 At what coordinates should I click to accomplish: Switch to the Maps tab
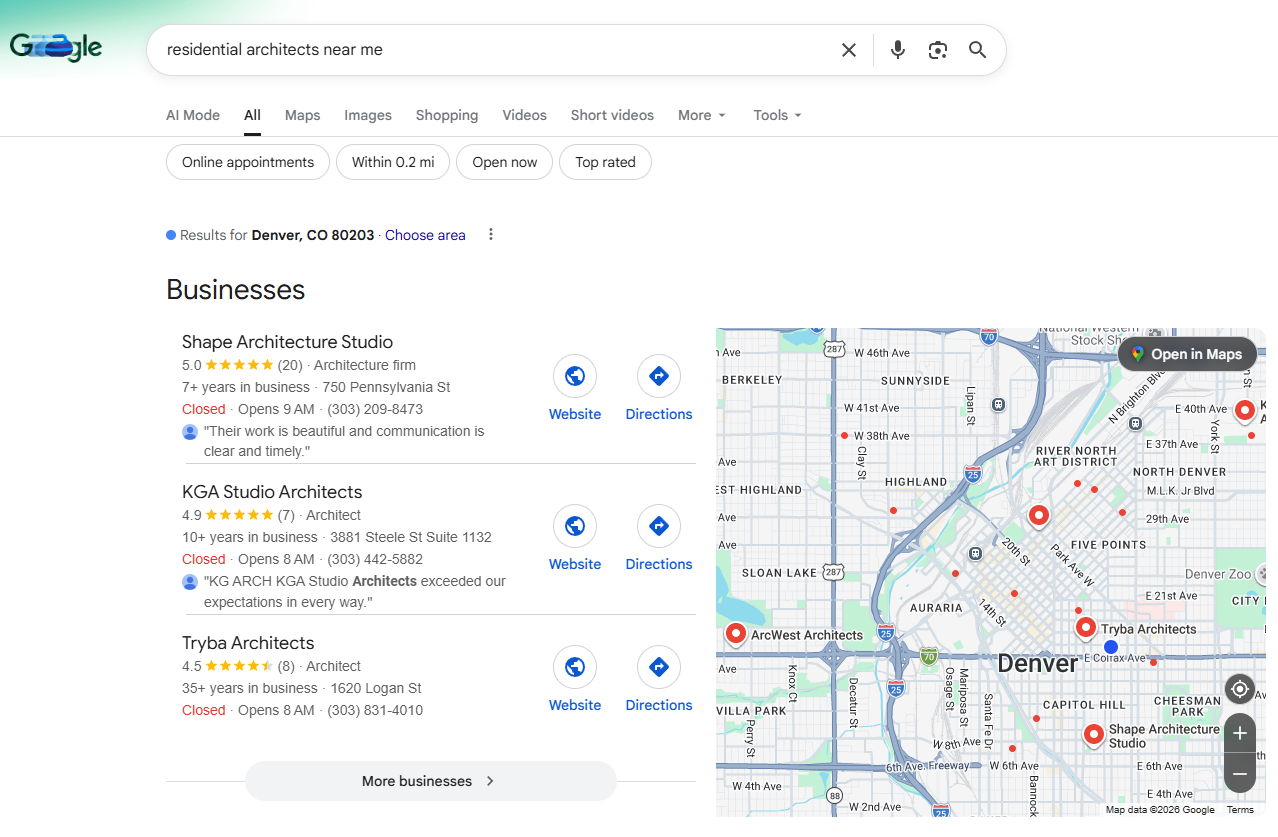click(302, 115)
